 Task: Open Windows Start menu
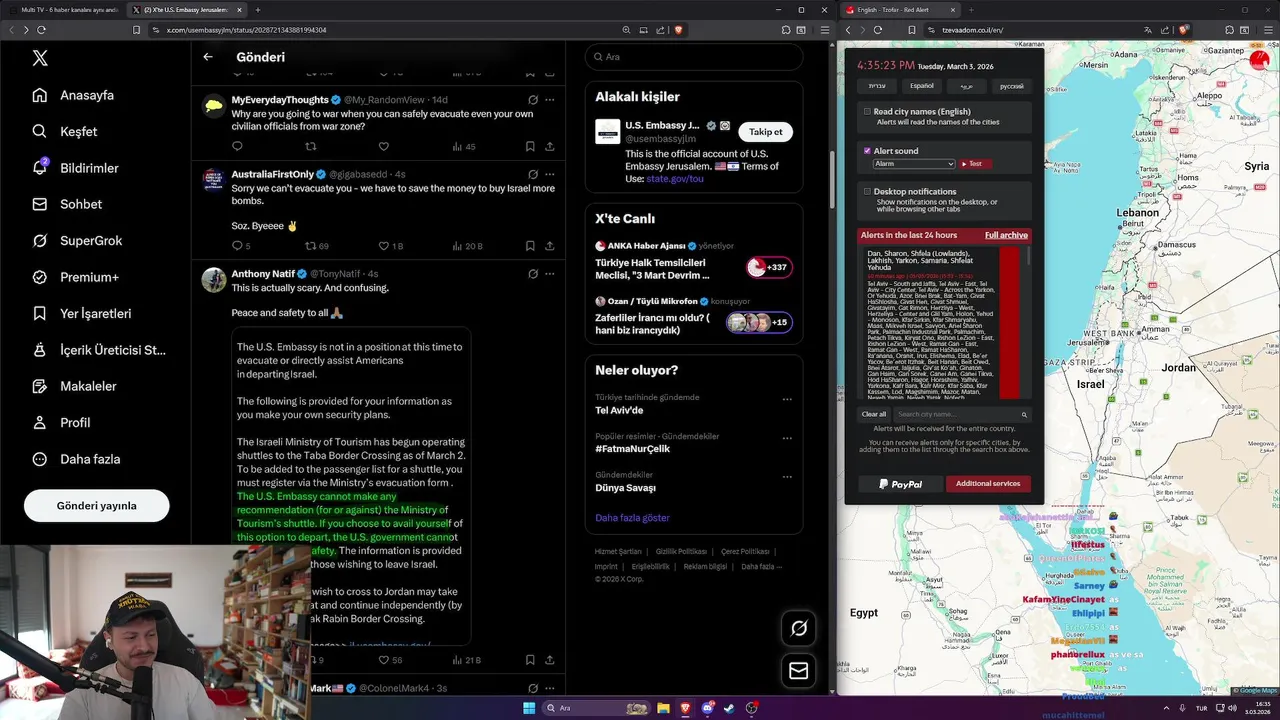529,708
